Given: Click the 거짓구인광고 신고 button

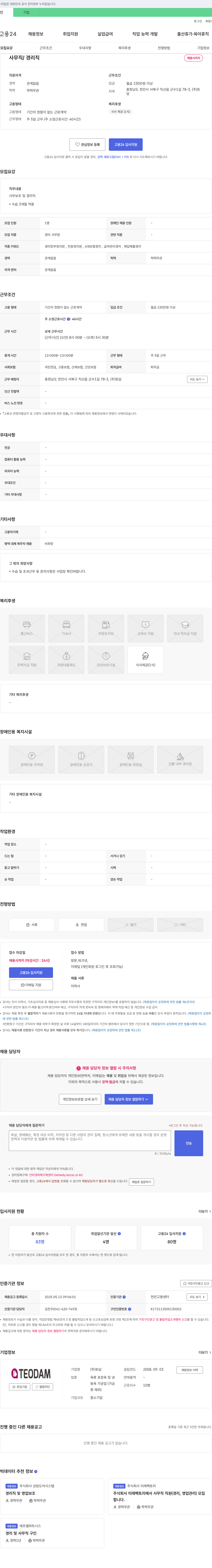Looking at the screenshot, I should click(196, 1284).
